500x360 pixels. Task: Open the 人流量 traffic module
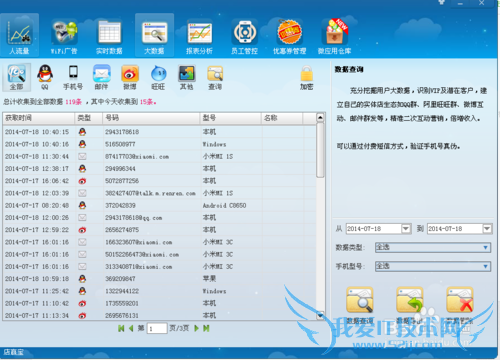[19, 35]
